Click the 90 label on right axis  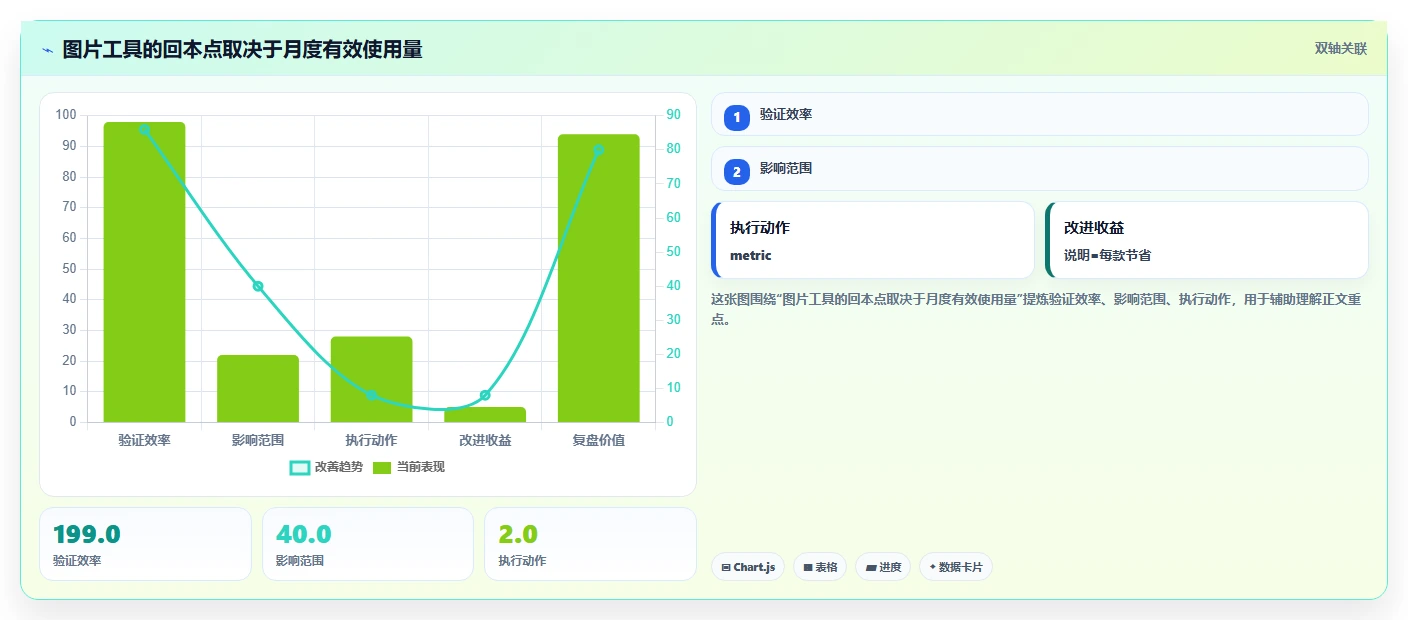pyautogui.click(x=673, y=115)
